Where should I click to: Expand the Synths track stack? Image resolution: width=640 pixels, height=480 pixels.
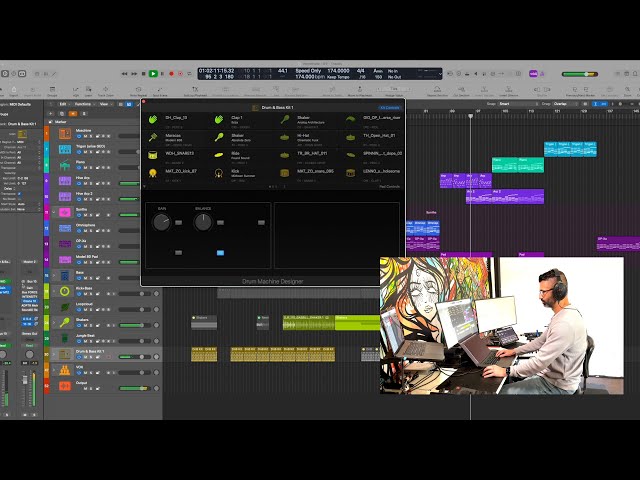54,212
